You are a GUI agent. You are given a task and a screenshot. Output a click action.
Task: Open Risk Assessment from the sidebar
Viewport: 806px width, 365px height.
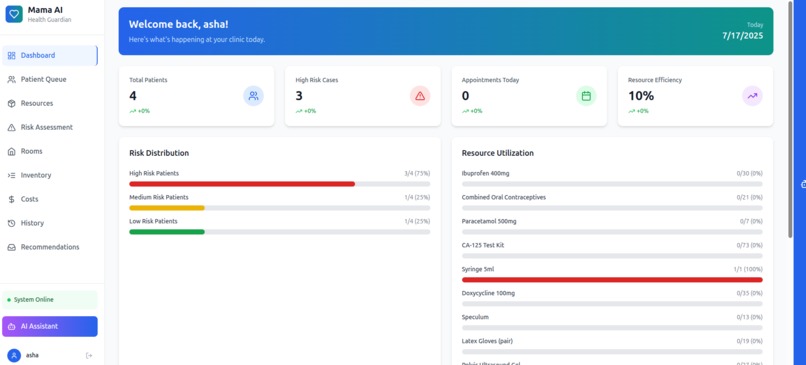coord(50,127)
